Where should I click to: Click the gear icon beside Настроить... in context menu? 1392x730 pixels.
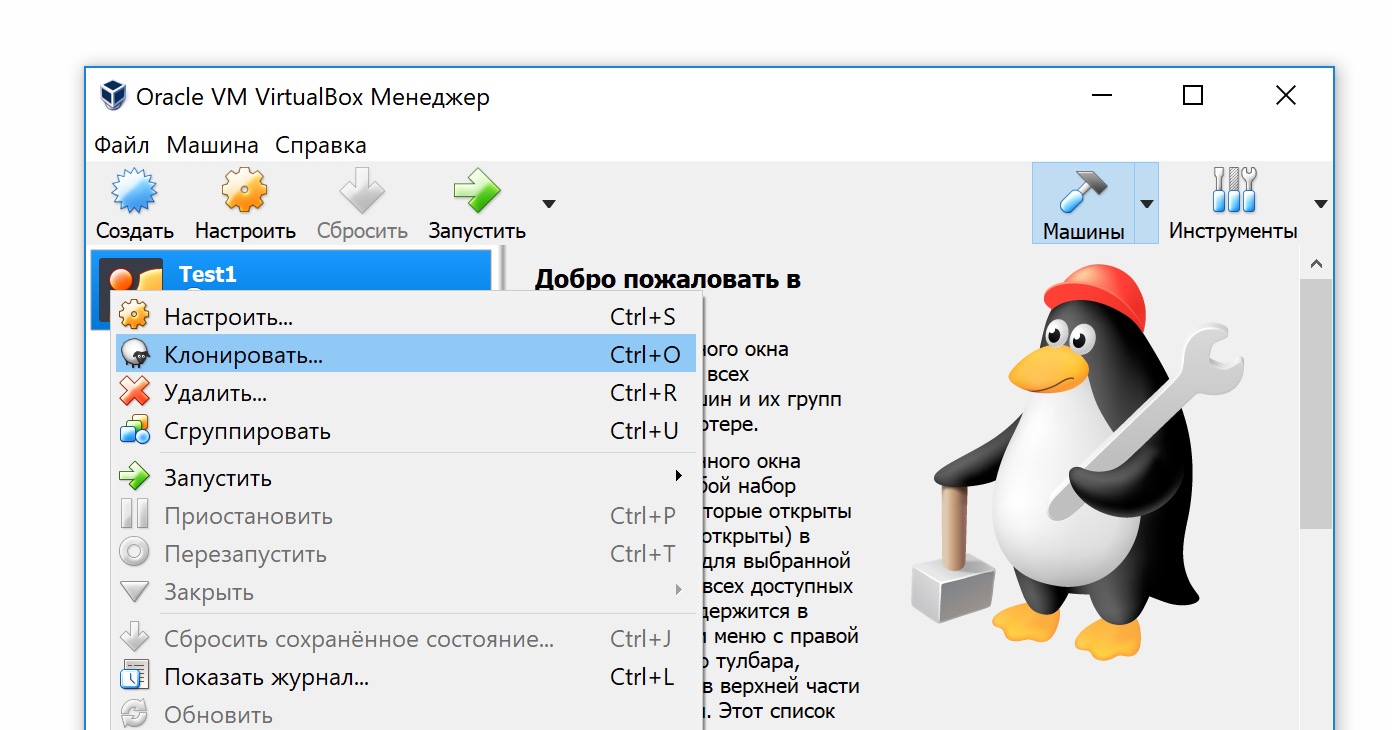point(134,316)
